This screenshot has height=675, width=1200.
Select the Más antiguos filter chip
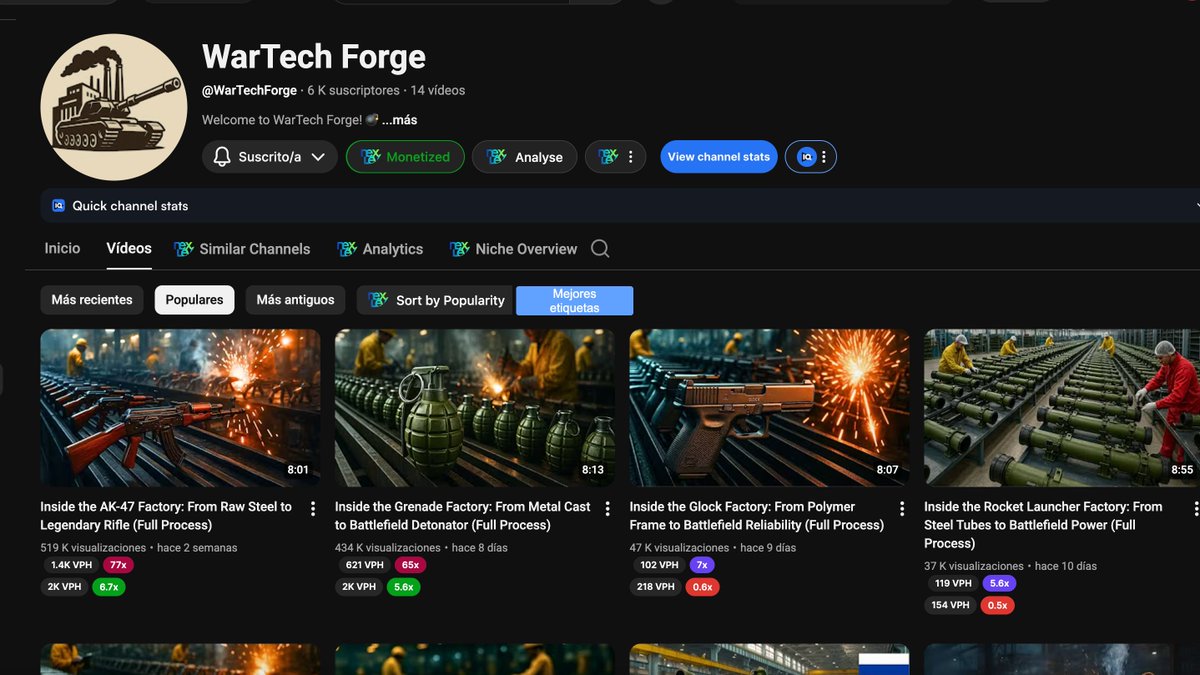point(295,300)
